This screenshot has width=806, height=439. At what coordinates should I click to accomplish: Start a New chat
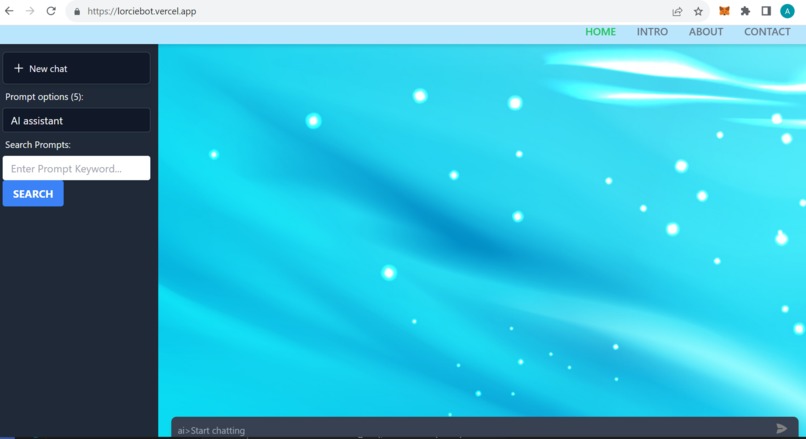pyautogui.click(x=77, y=68)
